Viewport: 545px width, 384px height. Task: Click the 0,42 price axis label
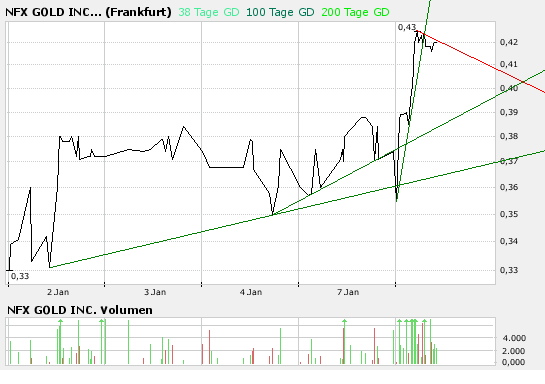[x=509, y=42]
